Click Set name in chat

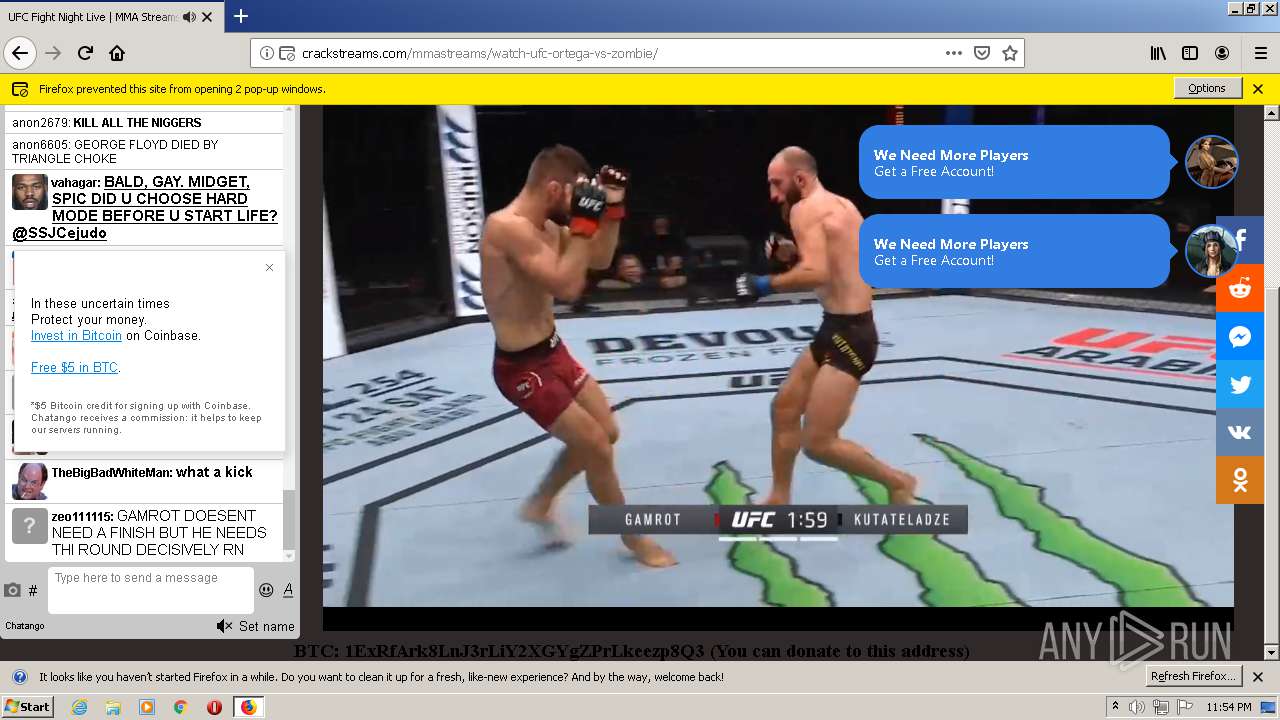(267, 626)
